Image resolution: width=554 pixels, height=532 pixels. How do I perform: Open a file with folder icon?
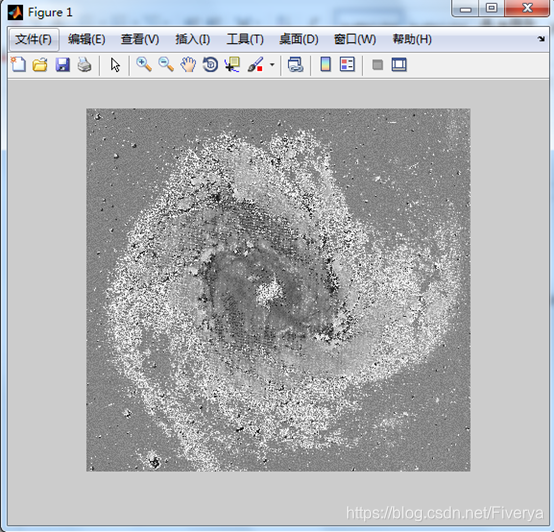tap(40, 65)
